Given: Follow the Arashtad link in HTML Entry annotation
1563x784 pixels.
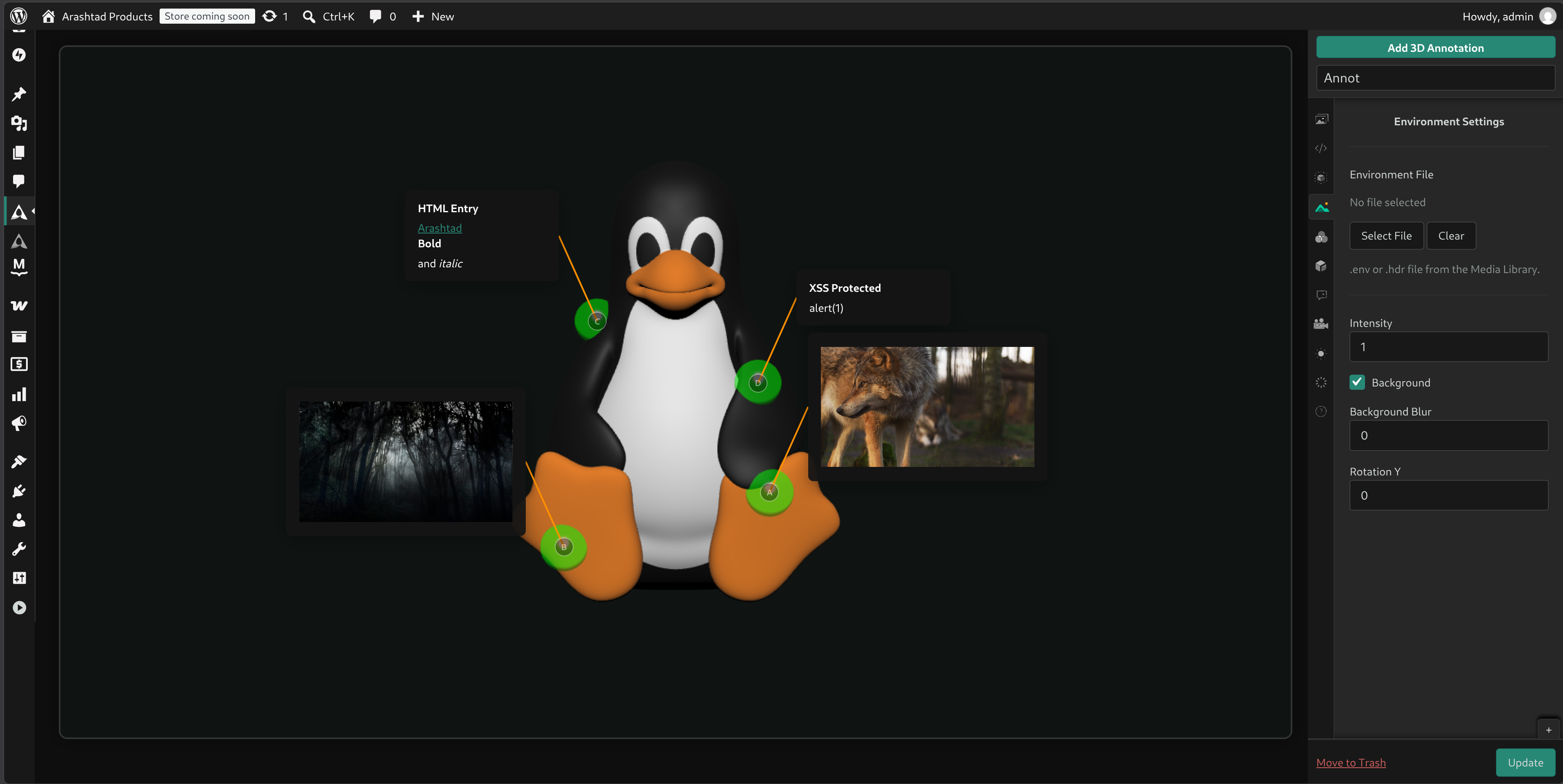Looking at the screenshot, I should (x=439, y=228).
